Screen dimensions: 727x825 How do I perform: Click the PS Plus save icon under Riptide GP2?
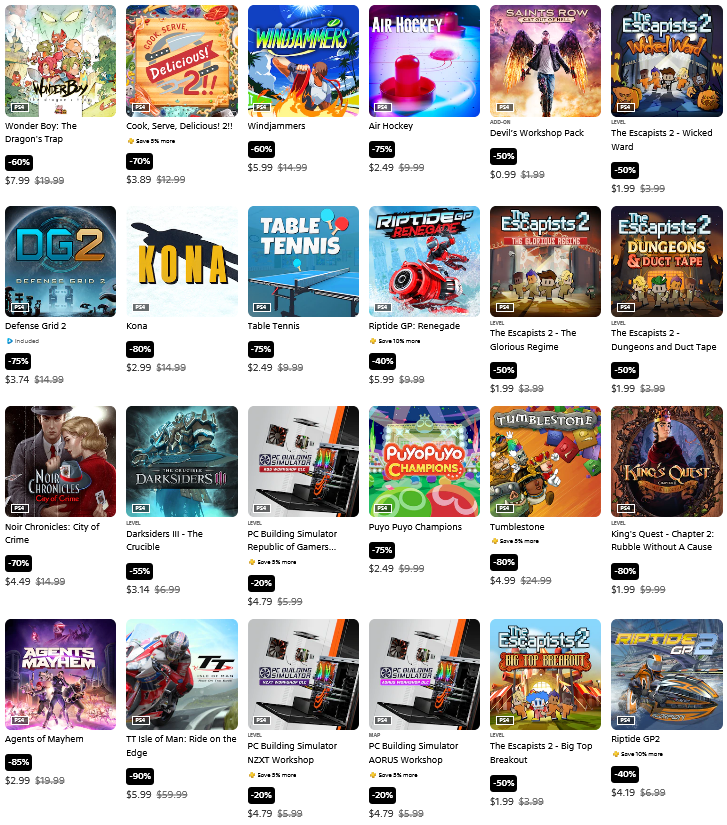tap(615, 754)
